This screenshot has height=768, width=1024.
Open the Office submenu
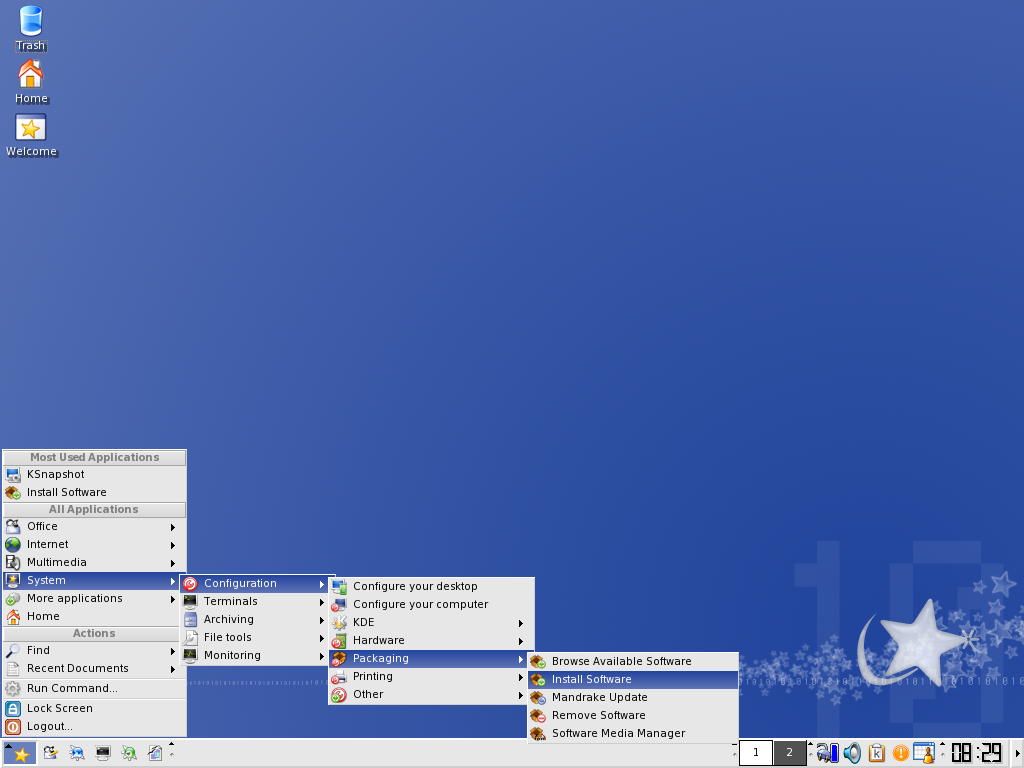pyautogui.click(x=95, y=526)
